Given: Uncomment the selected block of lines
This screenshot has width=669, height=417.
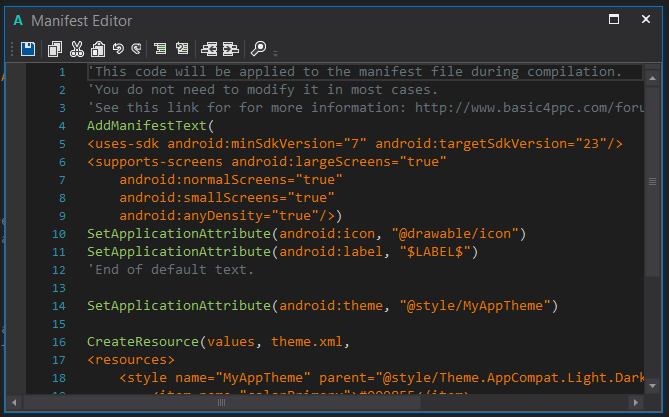Looking at the screenshot, I should point(182,49).
